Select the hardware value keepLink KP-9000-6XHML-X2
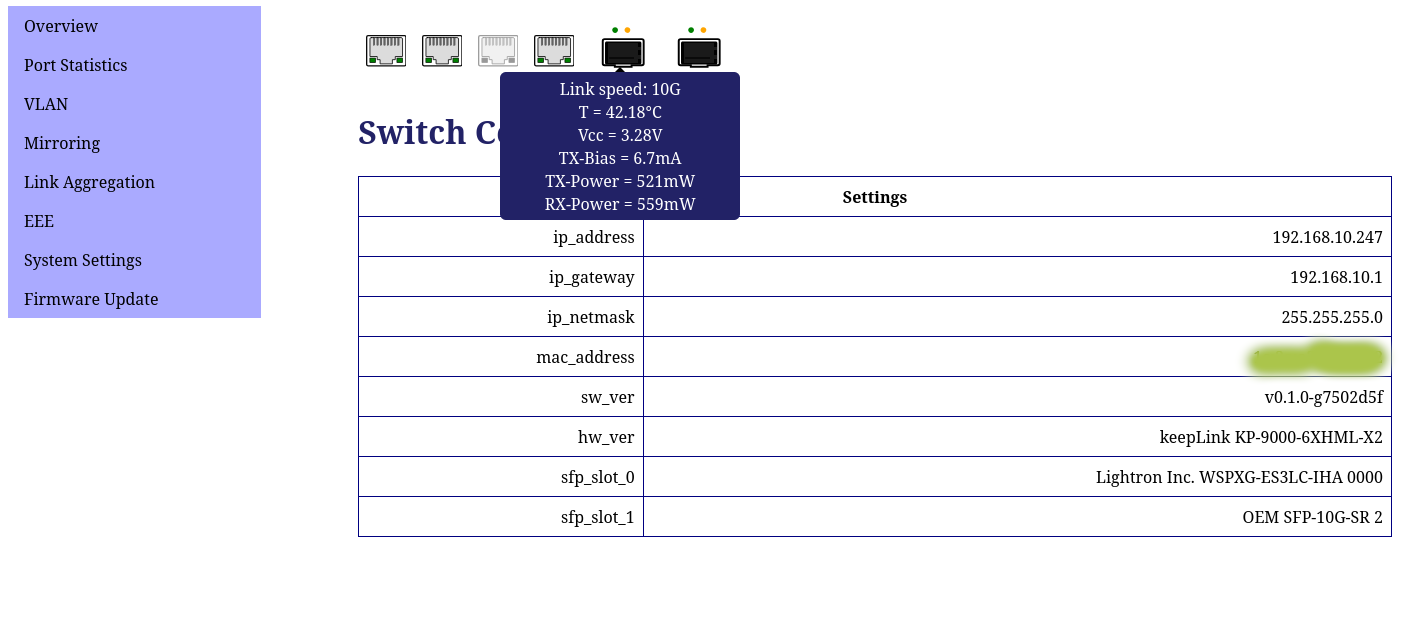This screenshot has width=1420, height=623. (1271, 437)
